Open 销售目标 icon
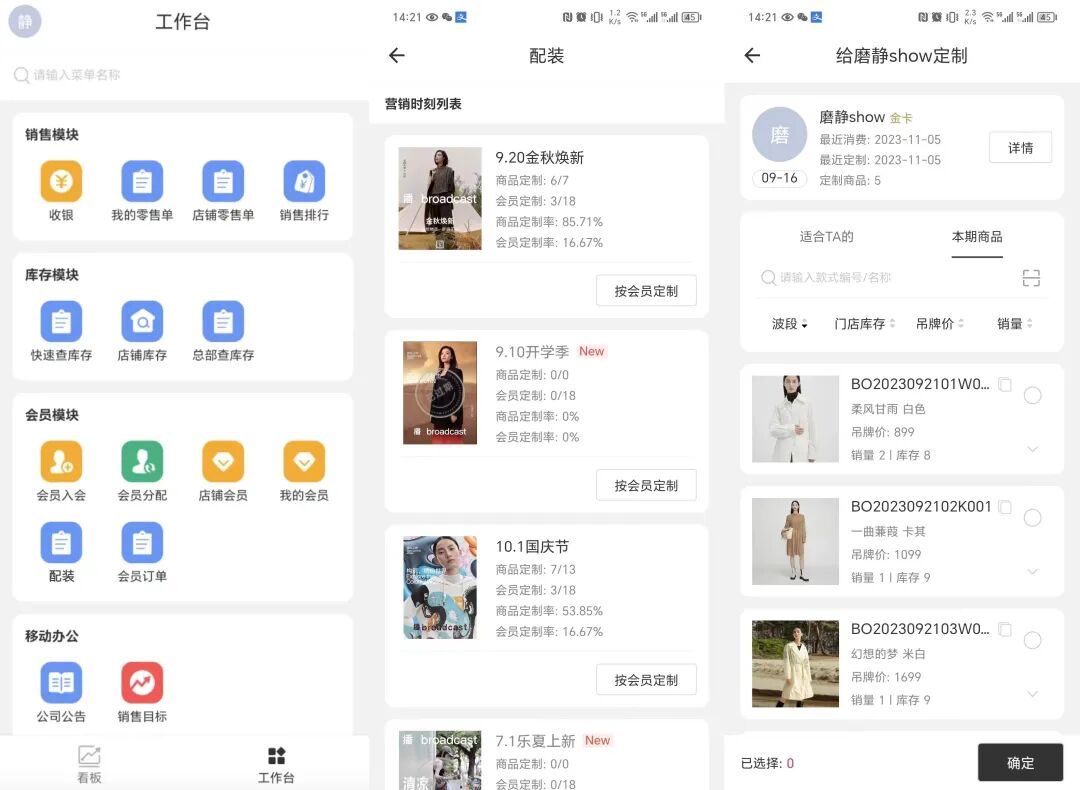Screen dimensions: 1080x790 (x=142, y=683)
